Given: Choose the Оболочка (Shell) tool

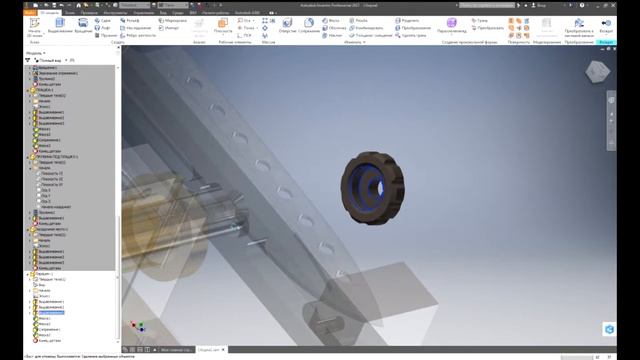Looking at the screenshot, I should [334, 28].
